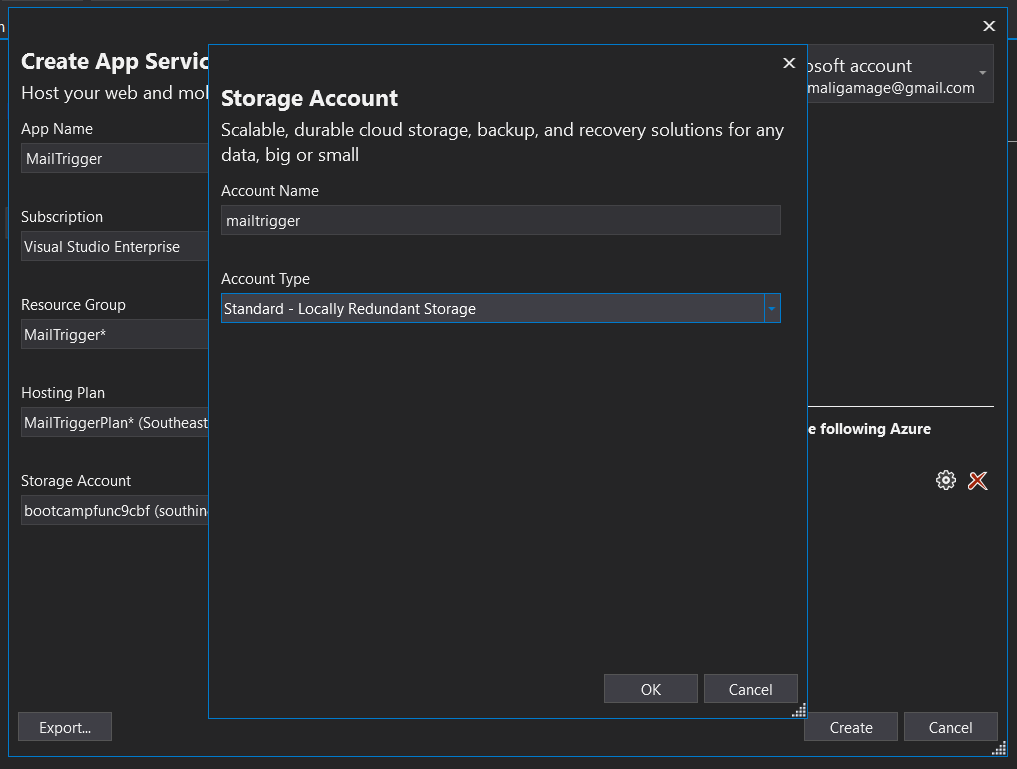This screenshot has height=769, width=1017.
Task: Open the Account Type dropdown arrow
Action: (x=772, y=309)
